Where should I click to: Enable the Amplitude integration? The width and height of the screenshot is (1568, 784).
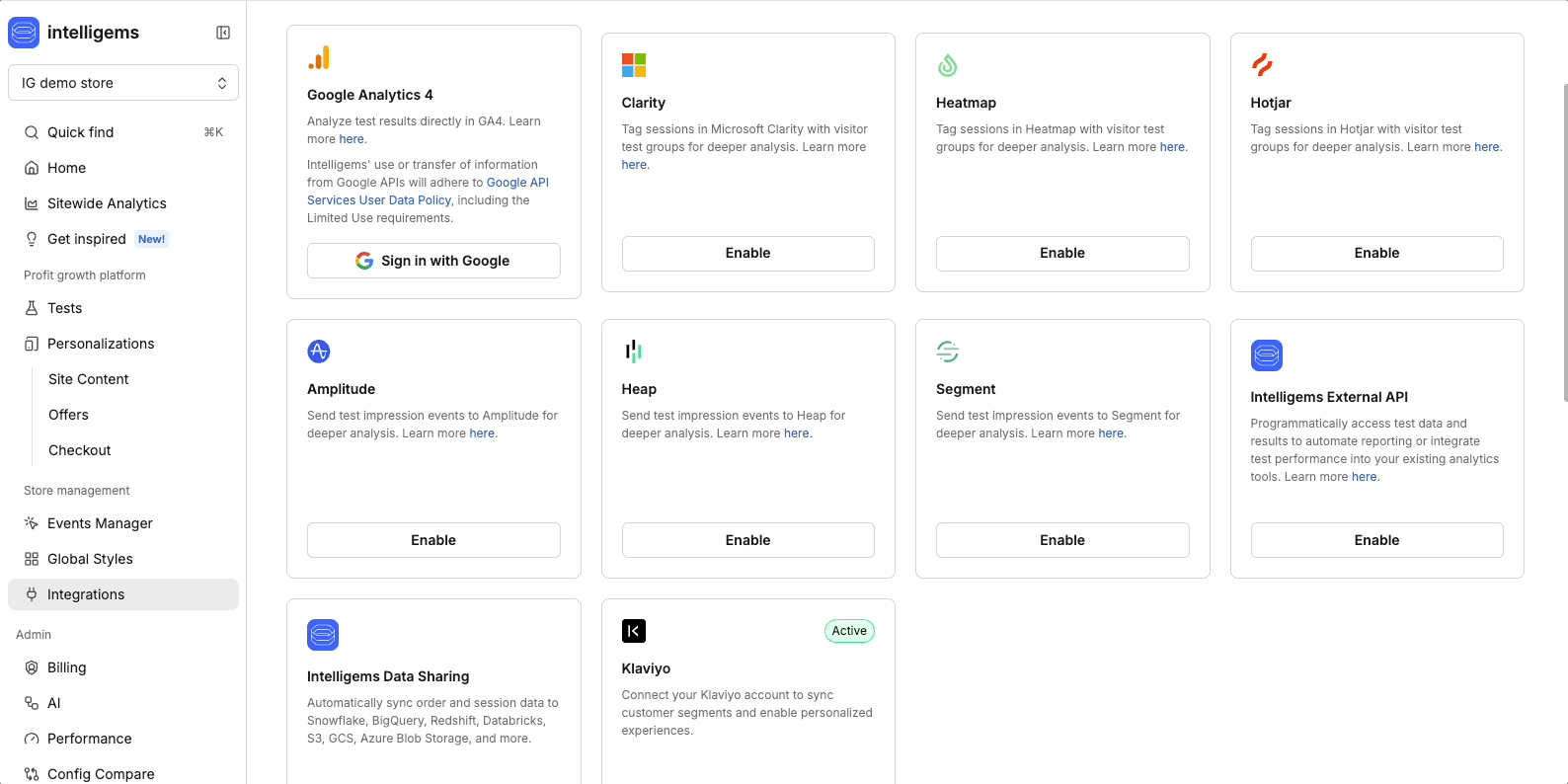(x=433, y=540)
